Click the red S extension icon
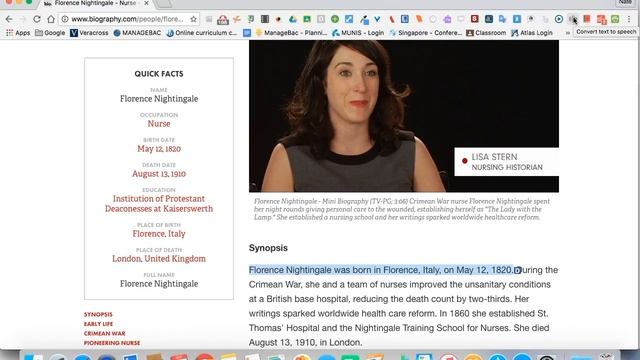The image size is (640, 360). pyautogui.click(x=475, y=19)
